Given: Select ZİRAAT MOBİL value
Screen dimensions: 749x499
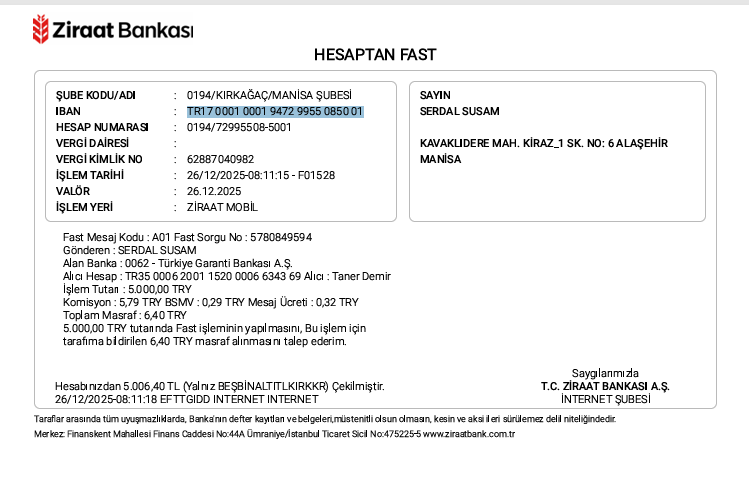Looking at the screenshot, I should [222, 207].
